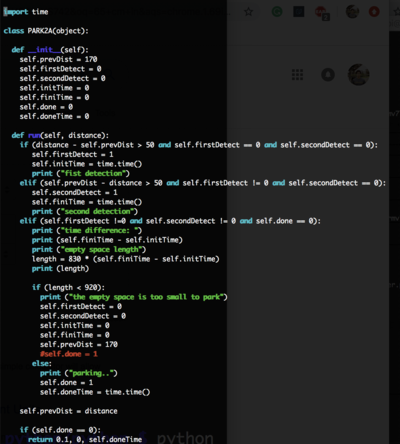Click the print "time difference: " line
This screenshot has width=400, height=444.
tap(87, 230)
